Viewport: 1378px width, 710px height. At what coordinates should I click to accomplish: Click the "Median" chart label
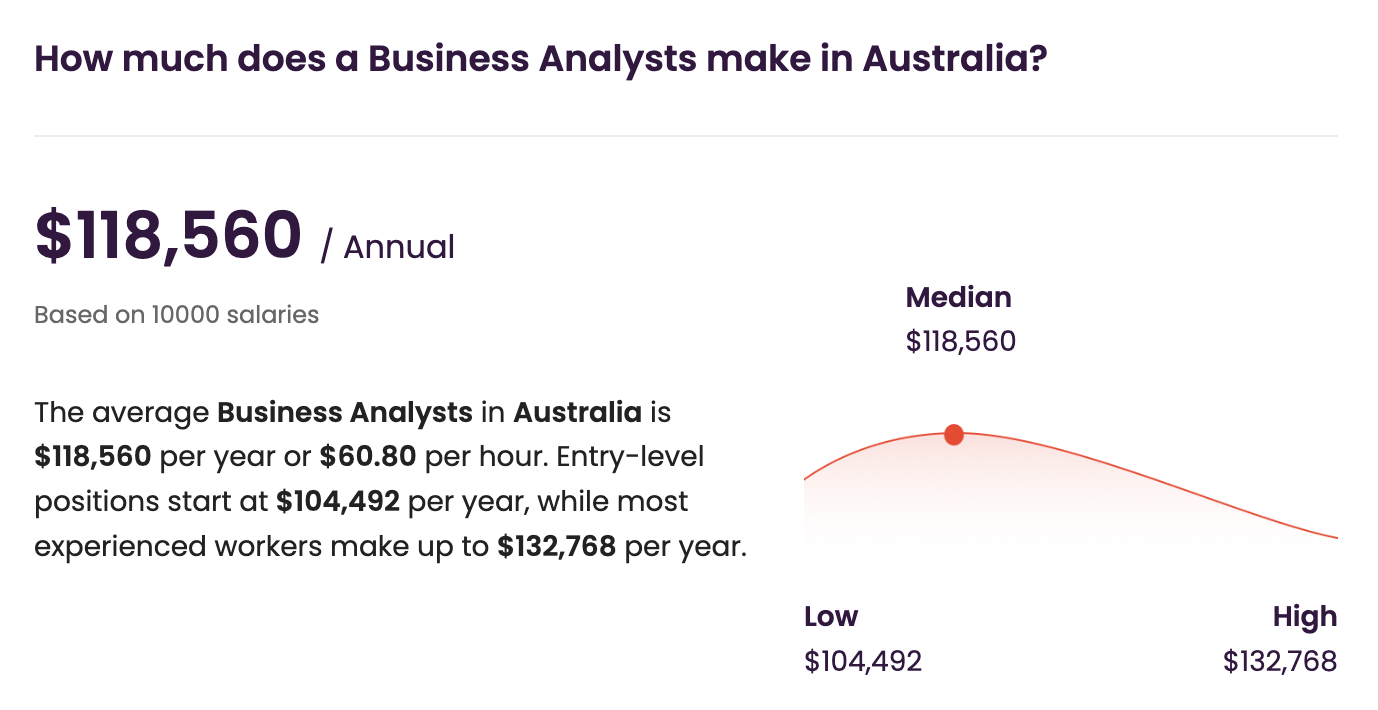click(958, 297)
